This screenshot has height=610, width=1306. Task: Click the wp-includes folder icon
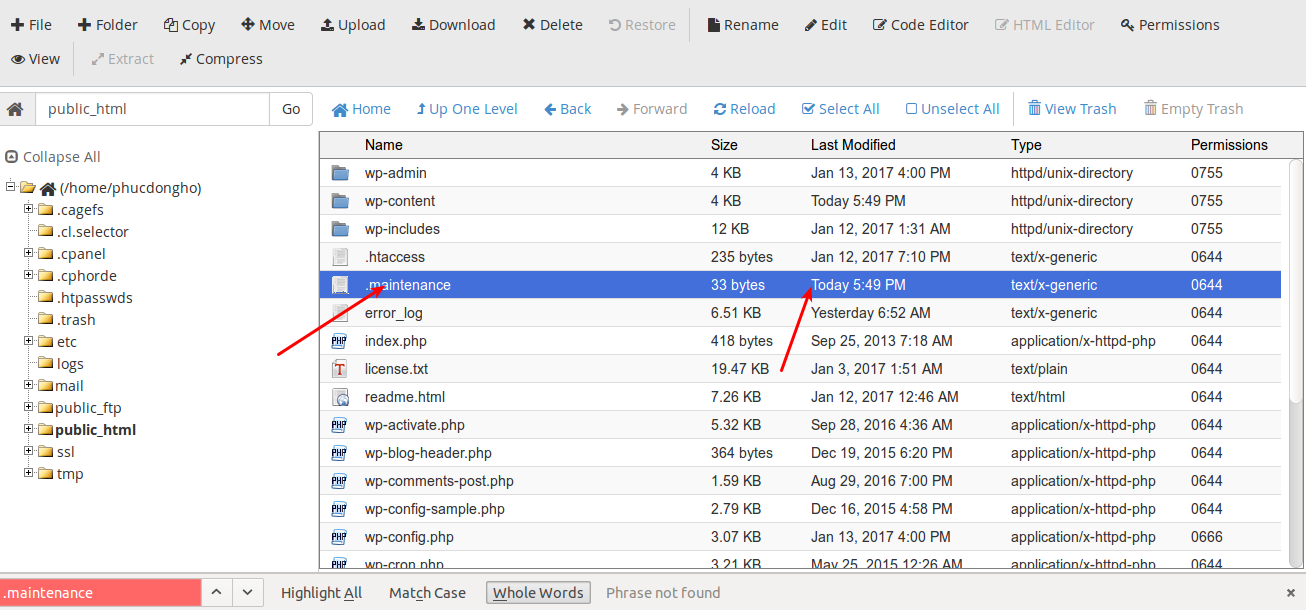(340, 229)
